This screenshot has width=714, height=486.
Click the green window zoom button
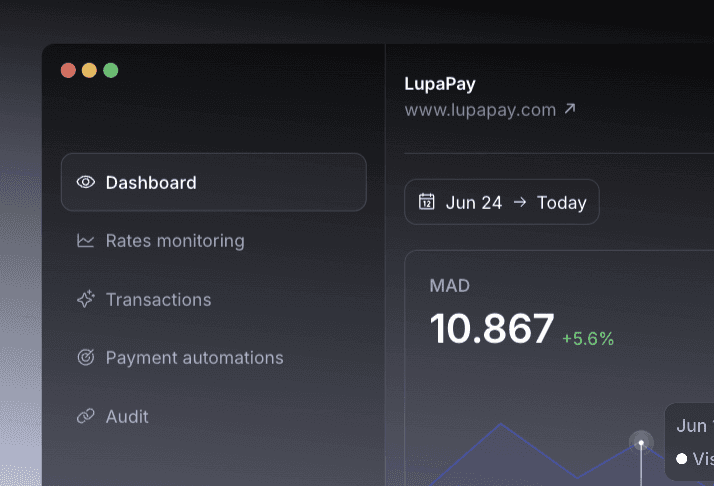[x=111, y=71]
